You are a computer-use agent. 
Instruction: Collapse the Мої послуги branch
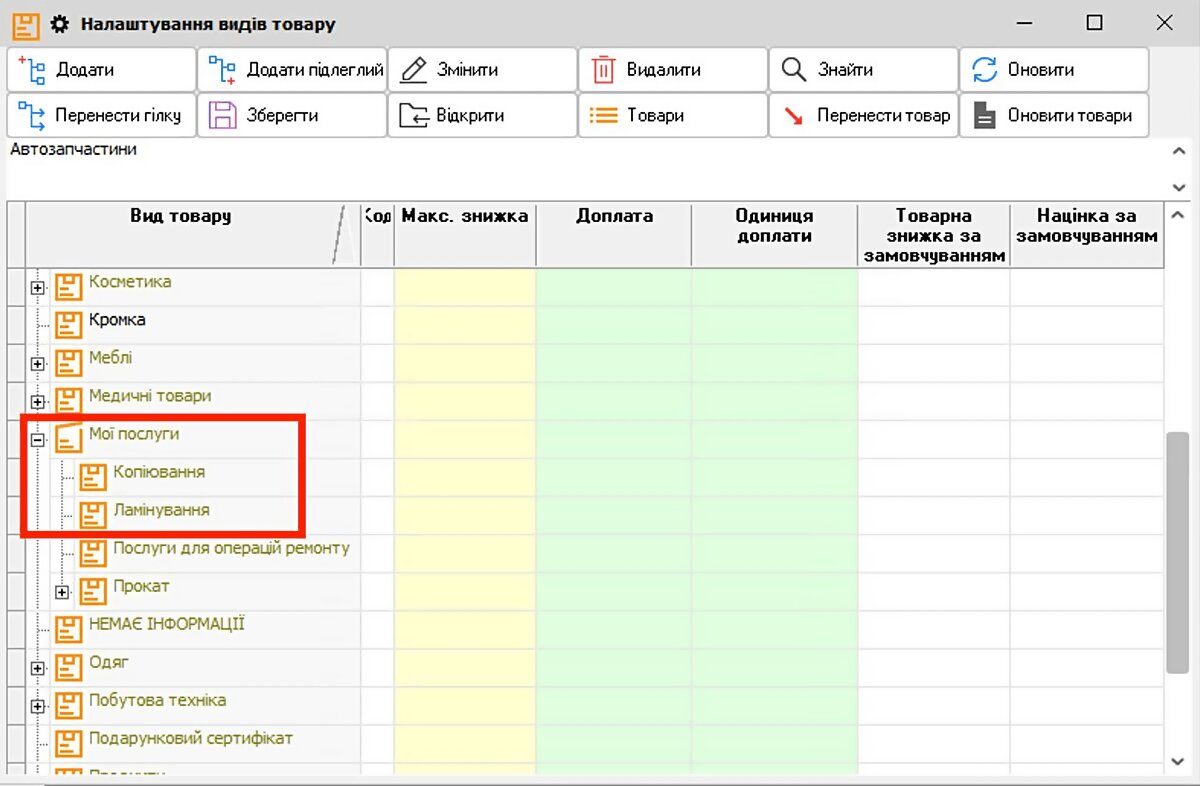click(x=38, y=440)
